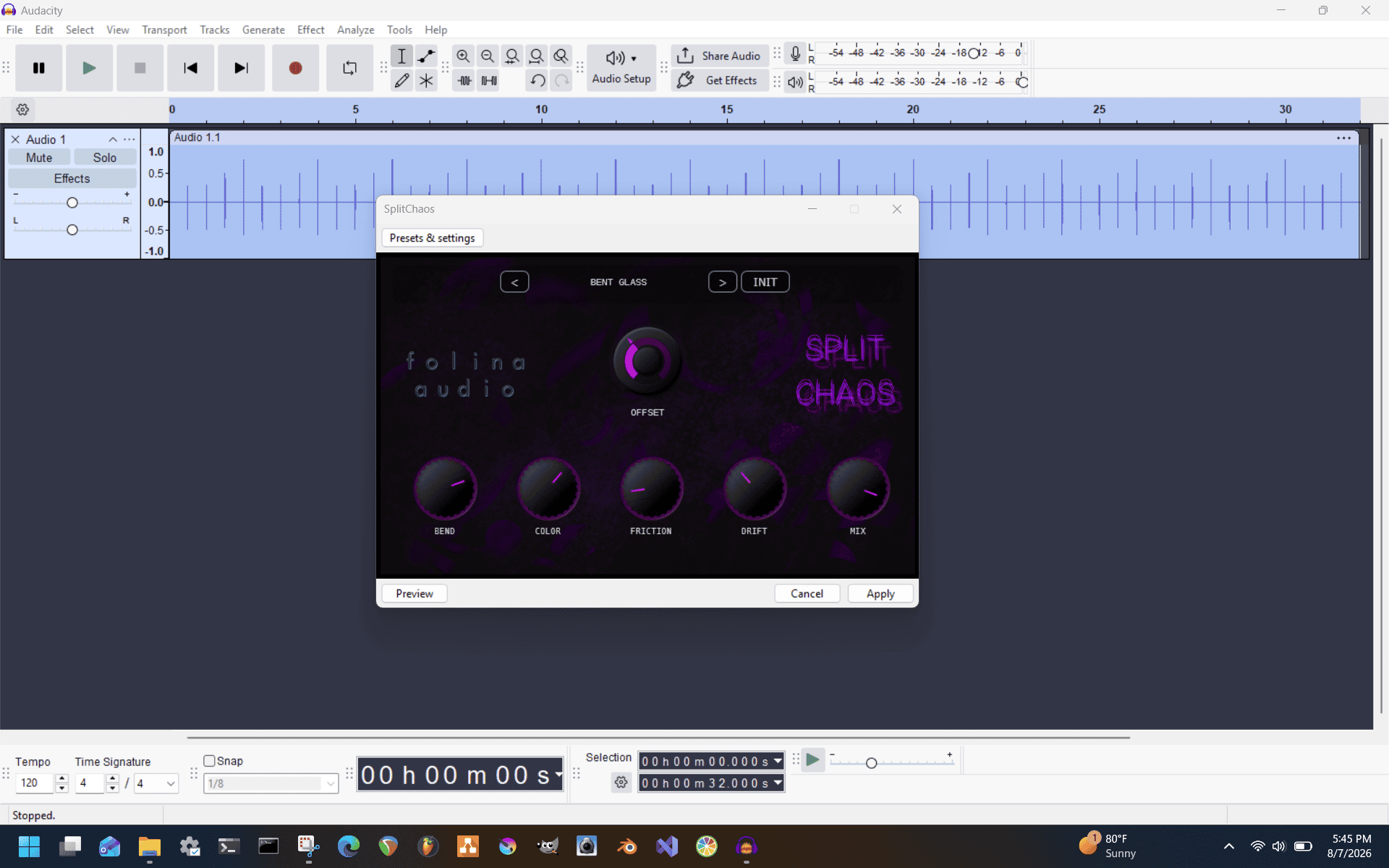Open Audio 1 track menu dots

[x=129, y=140]
